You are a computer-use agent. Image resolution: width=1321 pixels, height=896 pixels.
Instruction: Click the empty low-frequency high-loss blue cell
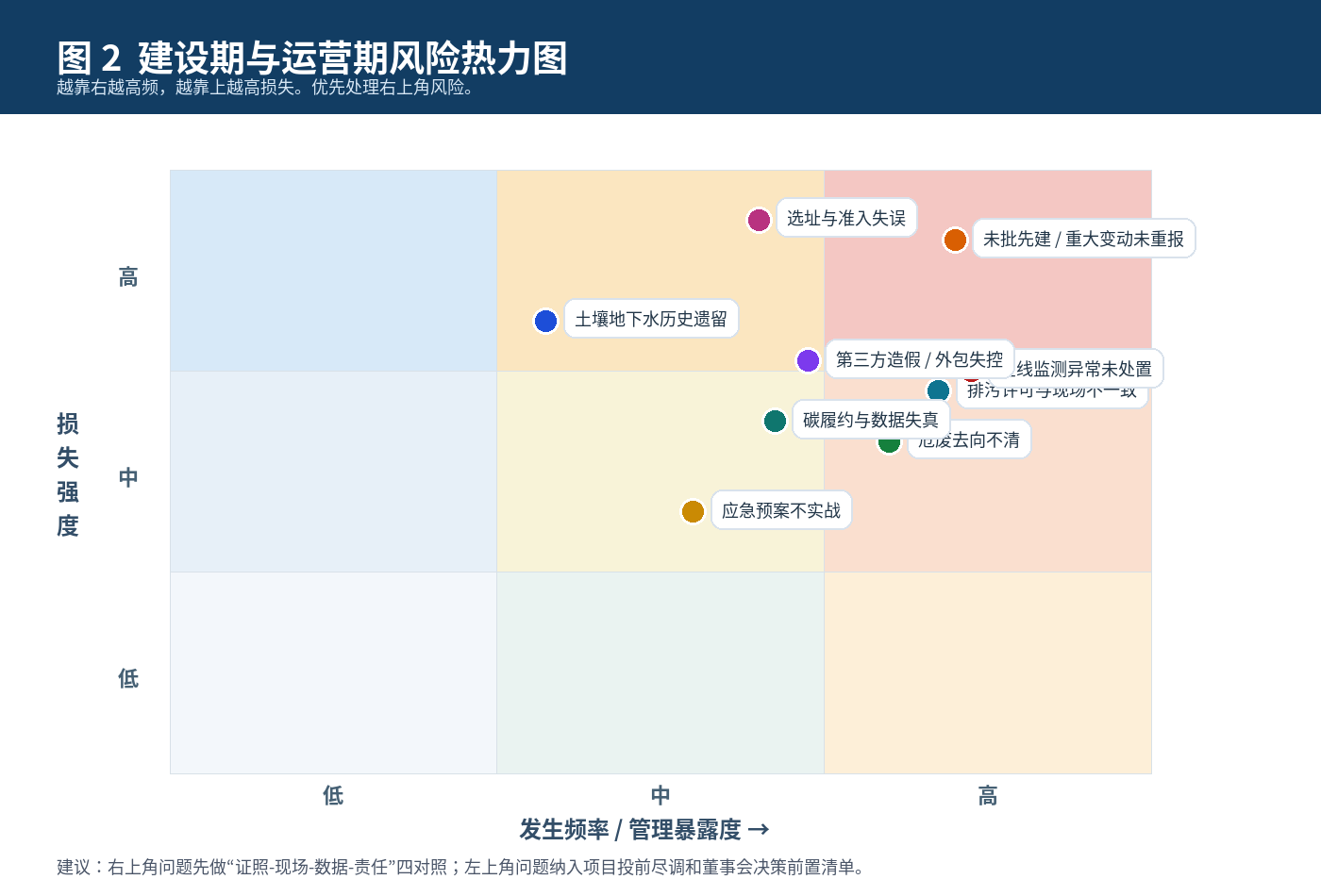coord(333,271)
